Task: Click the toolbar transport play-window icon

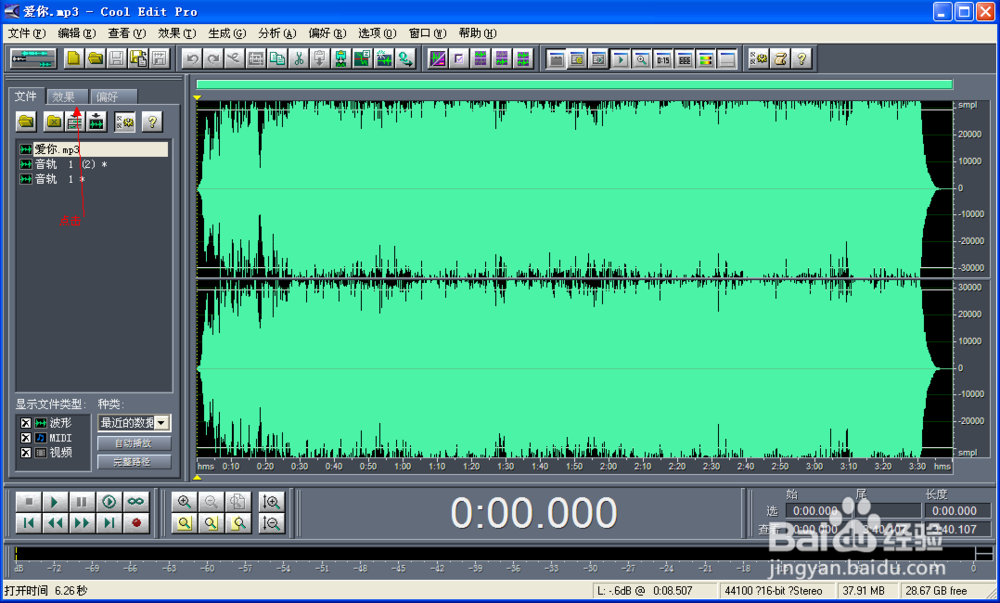Action: 620,59
